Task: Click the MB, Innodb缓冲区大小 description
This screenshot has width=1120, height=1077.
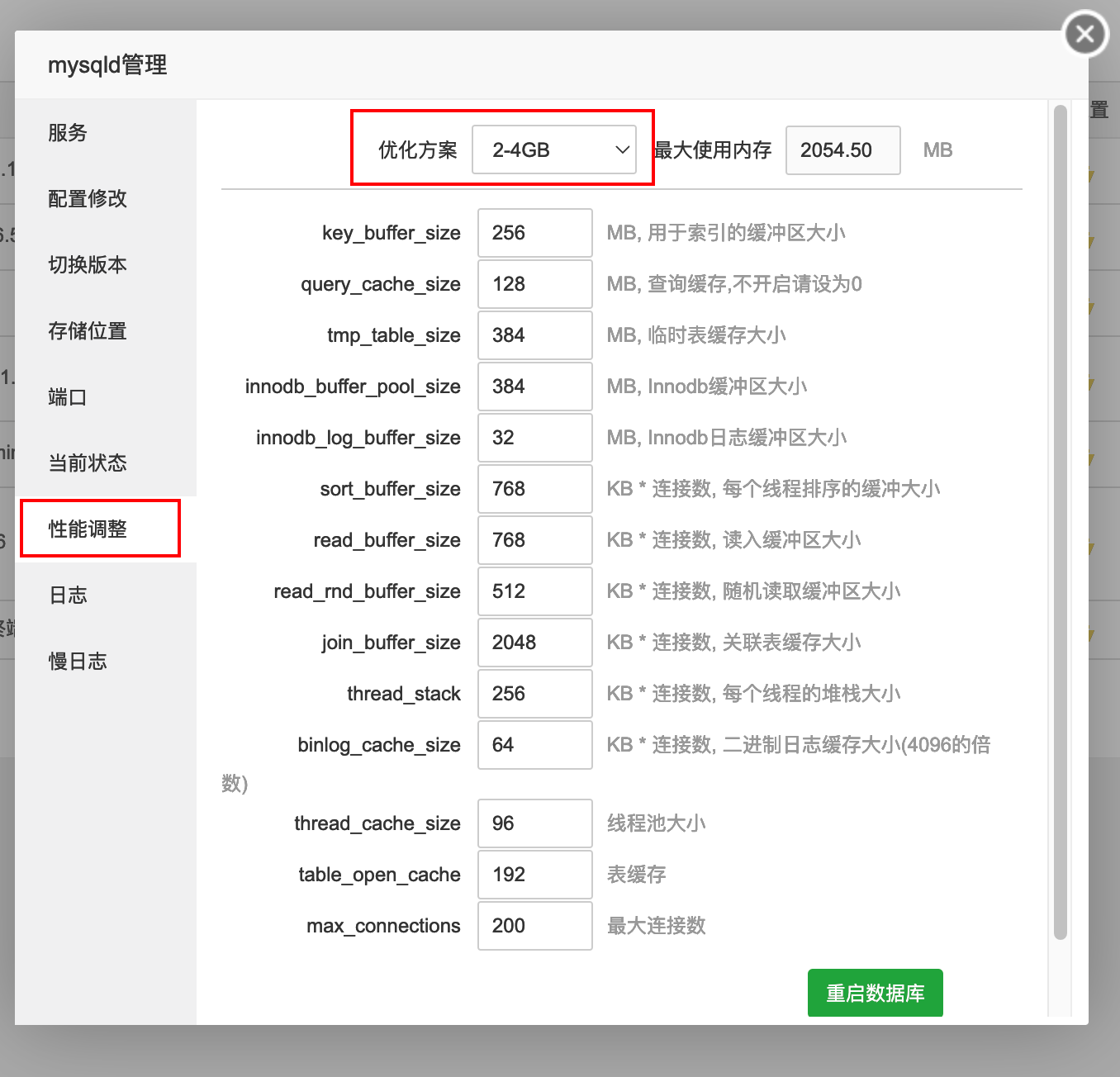Action: tap(707, 387)
